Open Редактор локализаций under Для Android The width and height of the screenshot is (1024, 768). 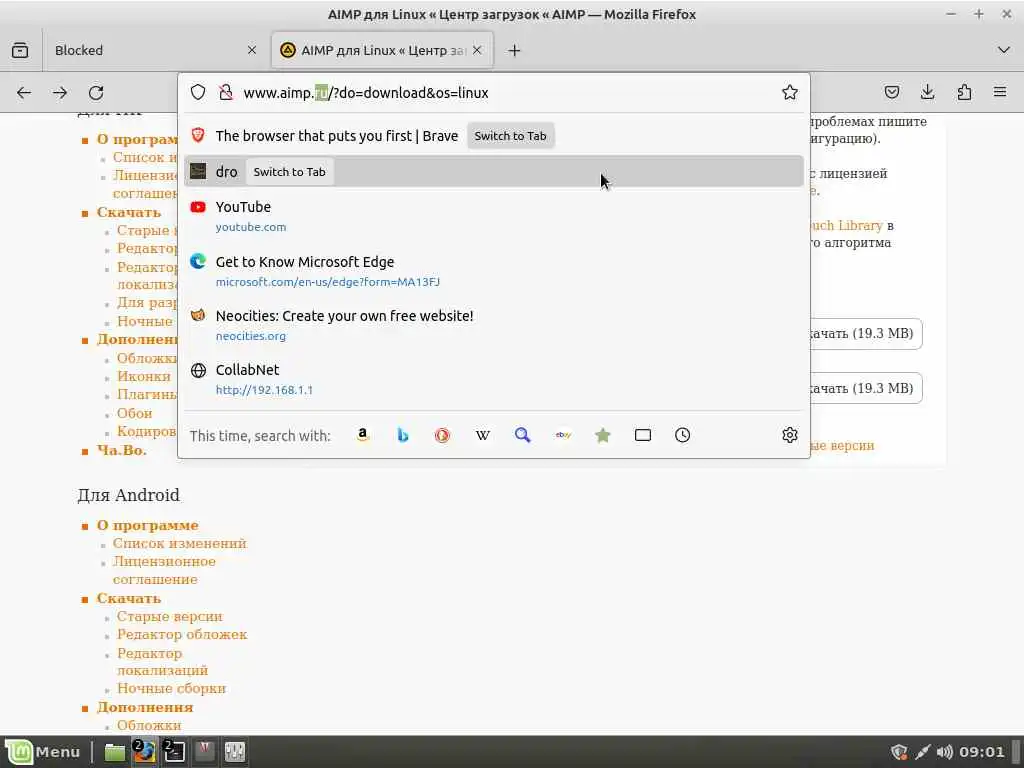tap(163, 662)
